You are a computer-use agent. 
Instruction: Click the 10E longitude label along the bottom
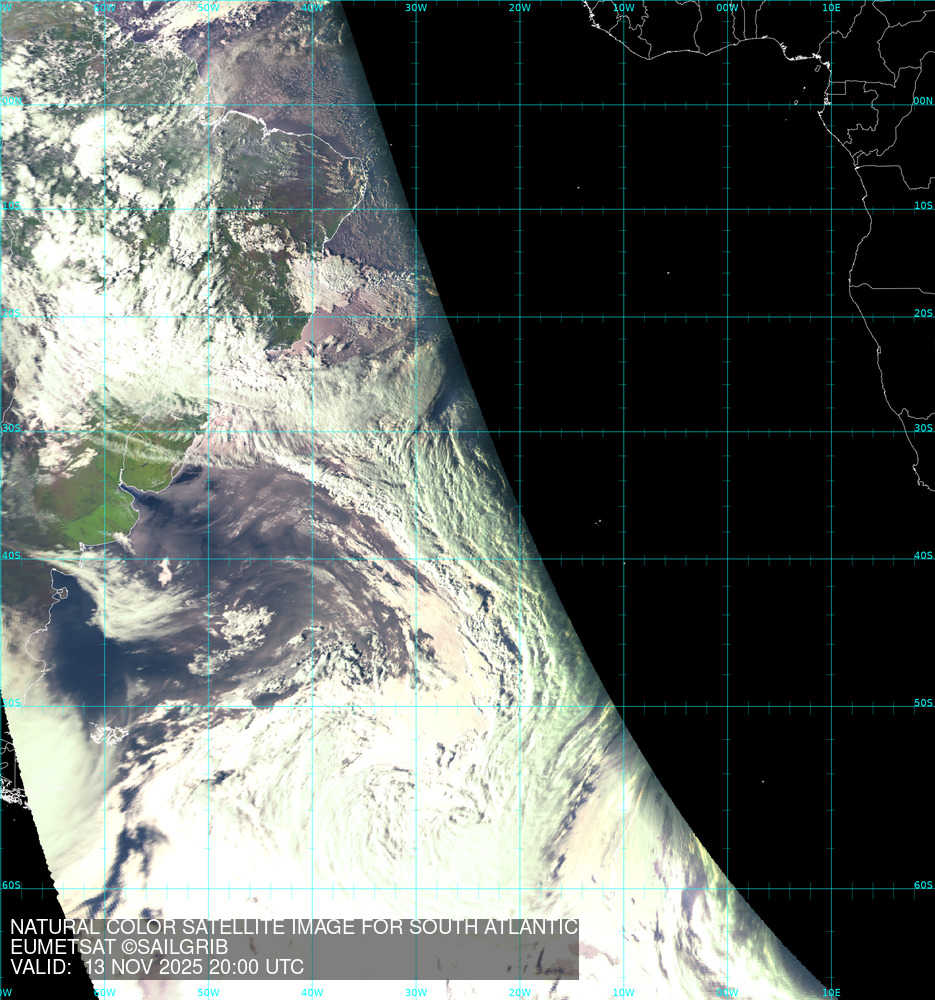coord(831,993)
